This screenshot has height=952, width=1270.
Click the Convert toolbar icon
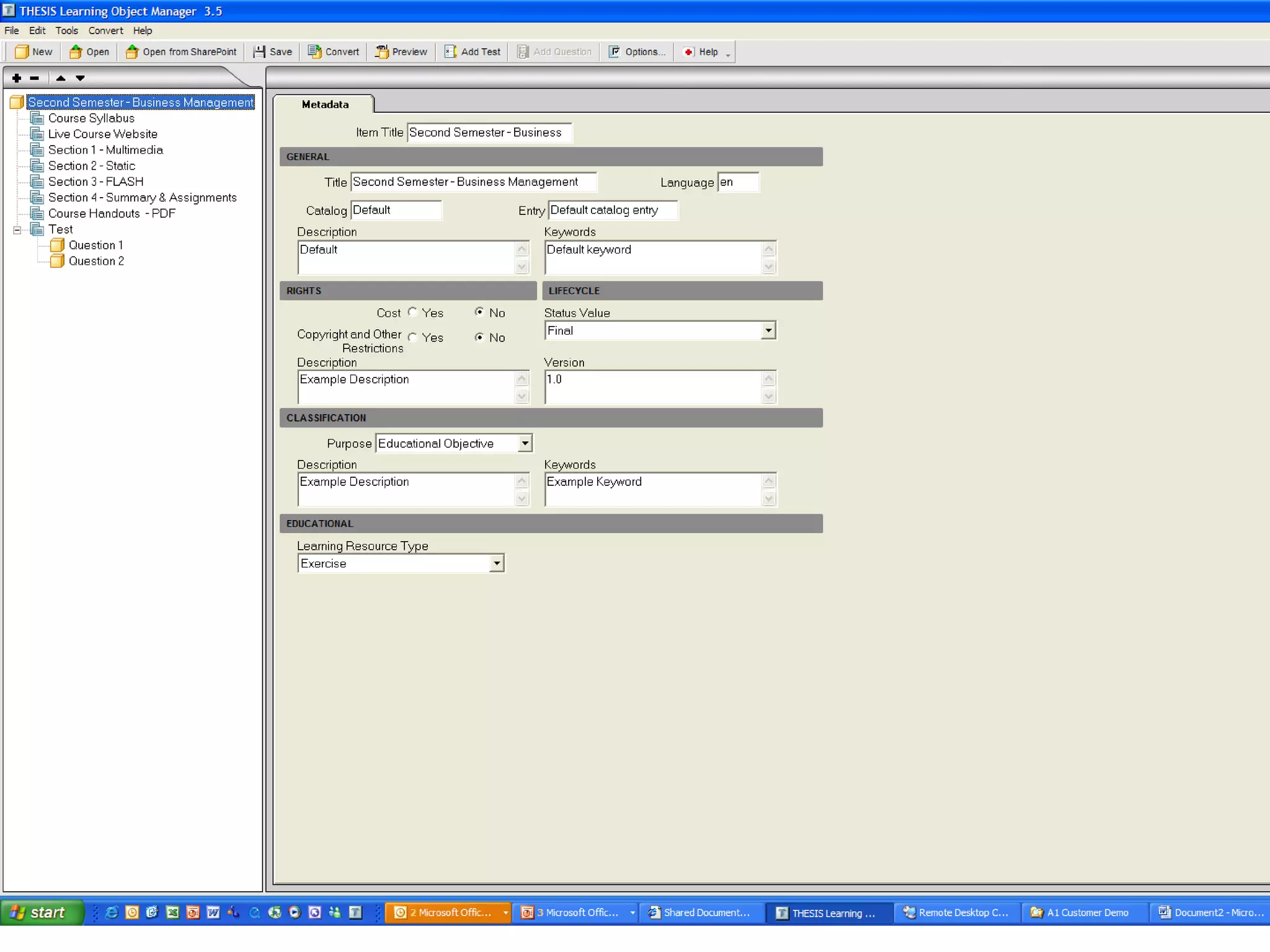point(314,52)
